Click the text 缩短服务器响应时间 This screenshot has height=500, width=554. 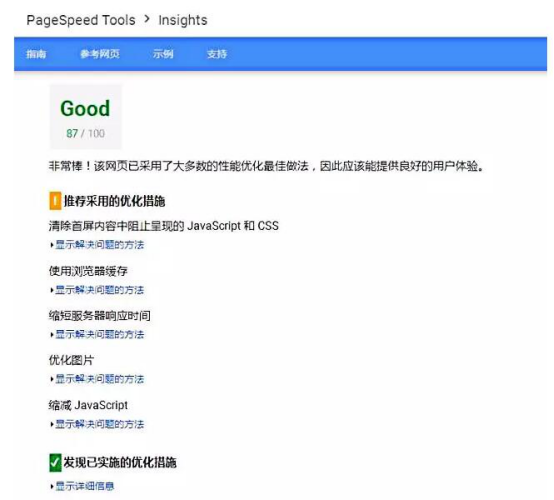coord(100,316)
